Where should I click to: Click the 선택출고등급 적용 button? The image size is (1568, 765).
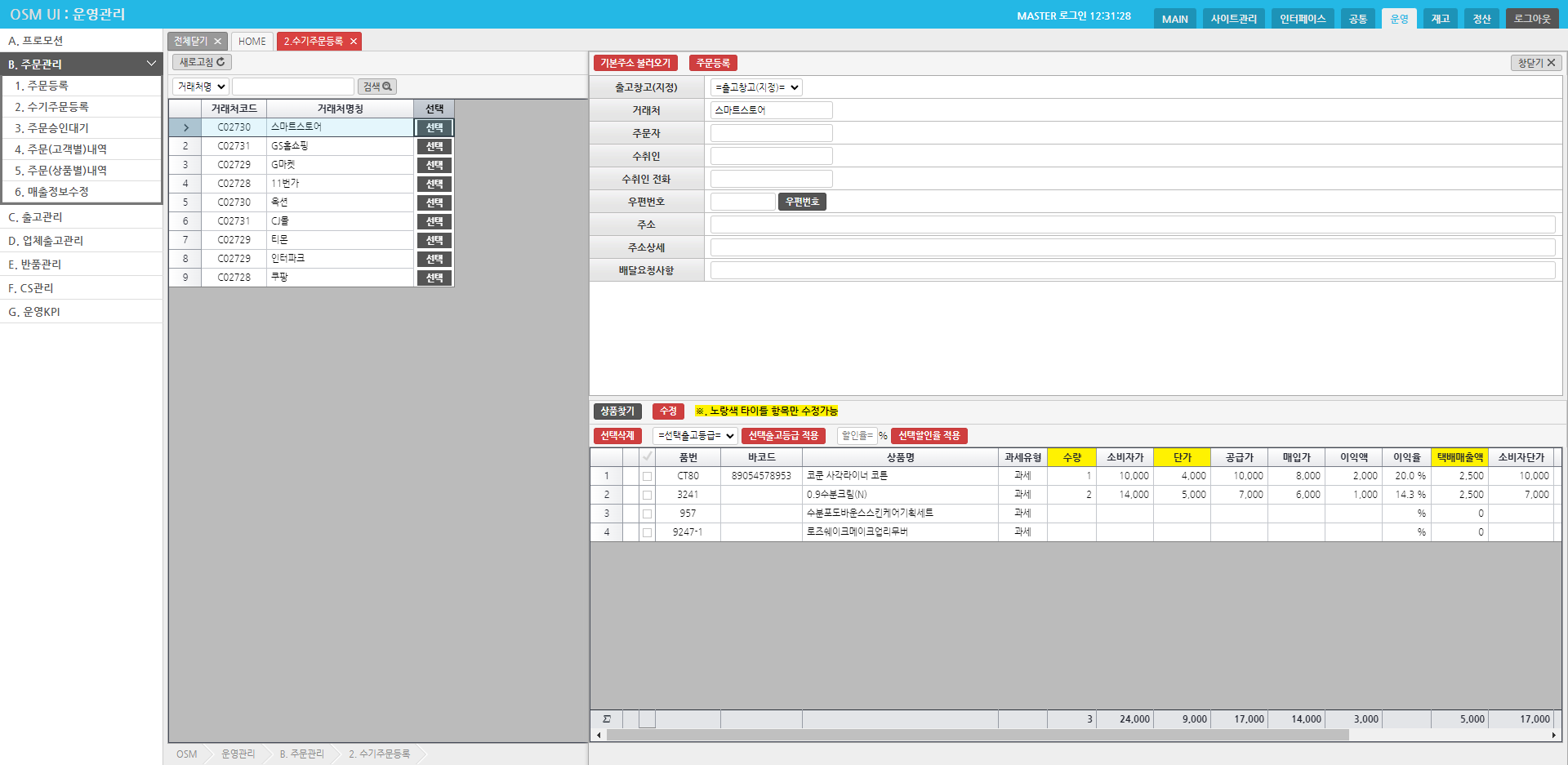pos(783,436)
